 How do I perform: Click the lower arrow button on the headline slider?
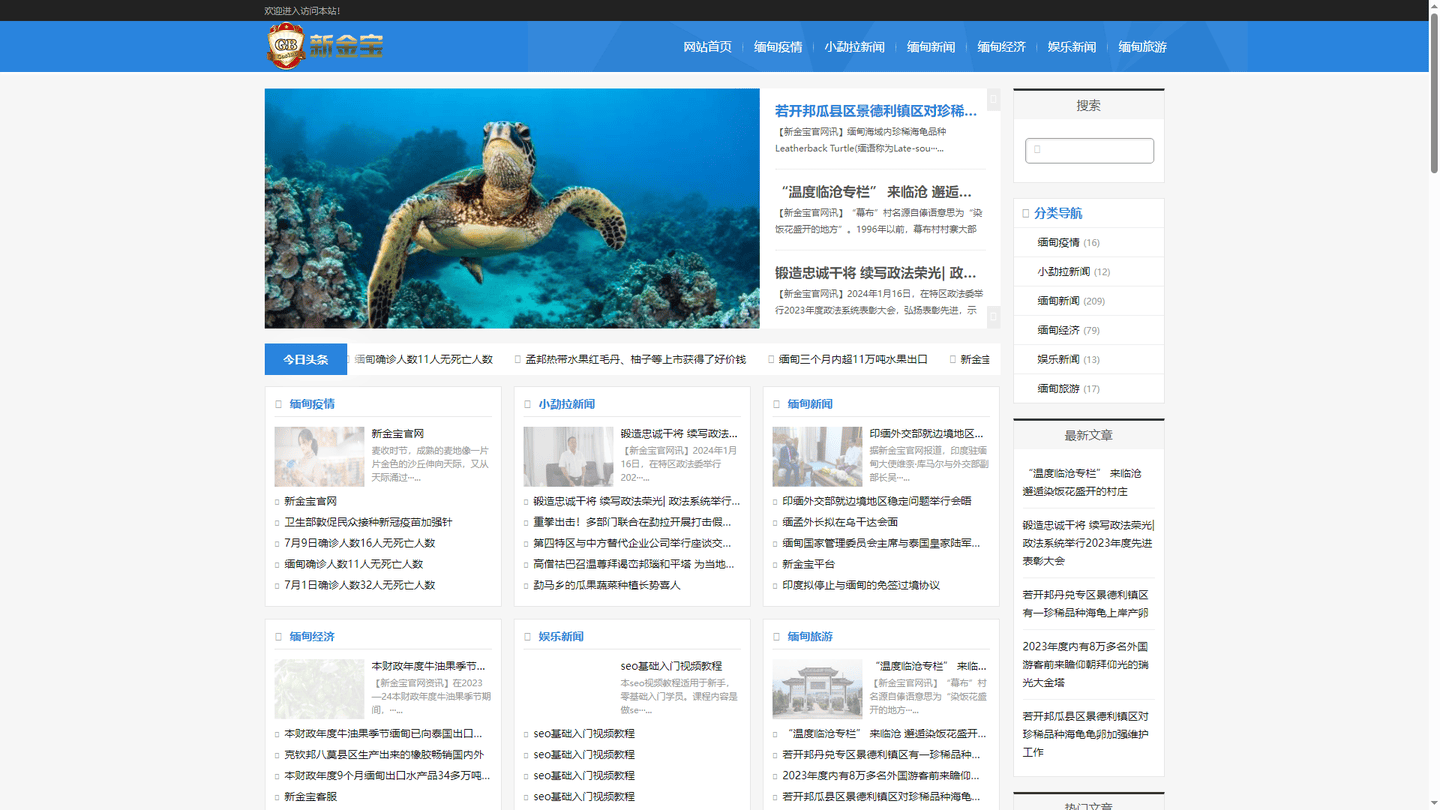pyautogui.click(x=993, y=317)
